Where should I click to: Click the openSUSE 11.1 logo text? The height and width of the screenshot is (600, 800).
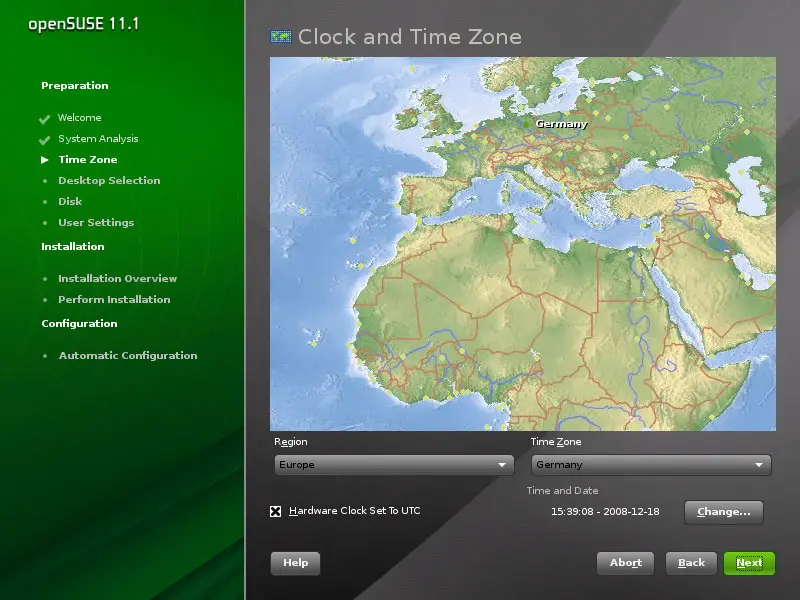(83, 24)
